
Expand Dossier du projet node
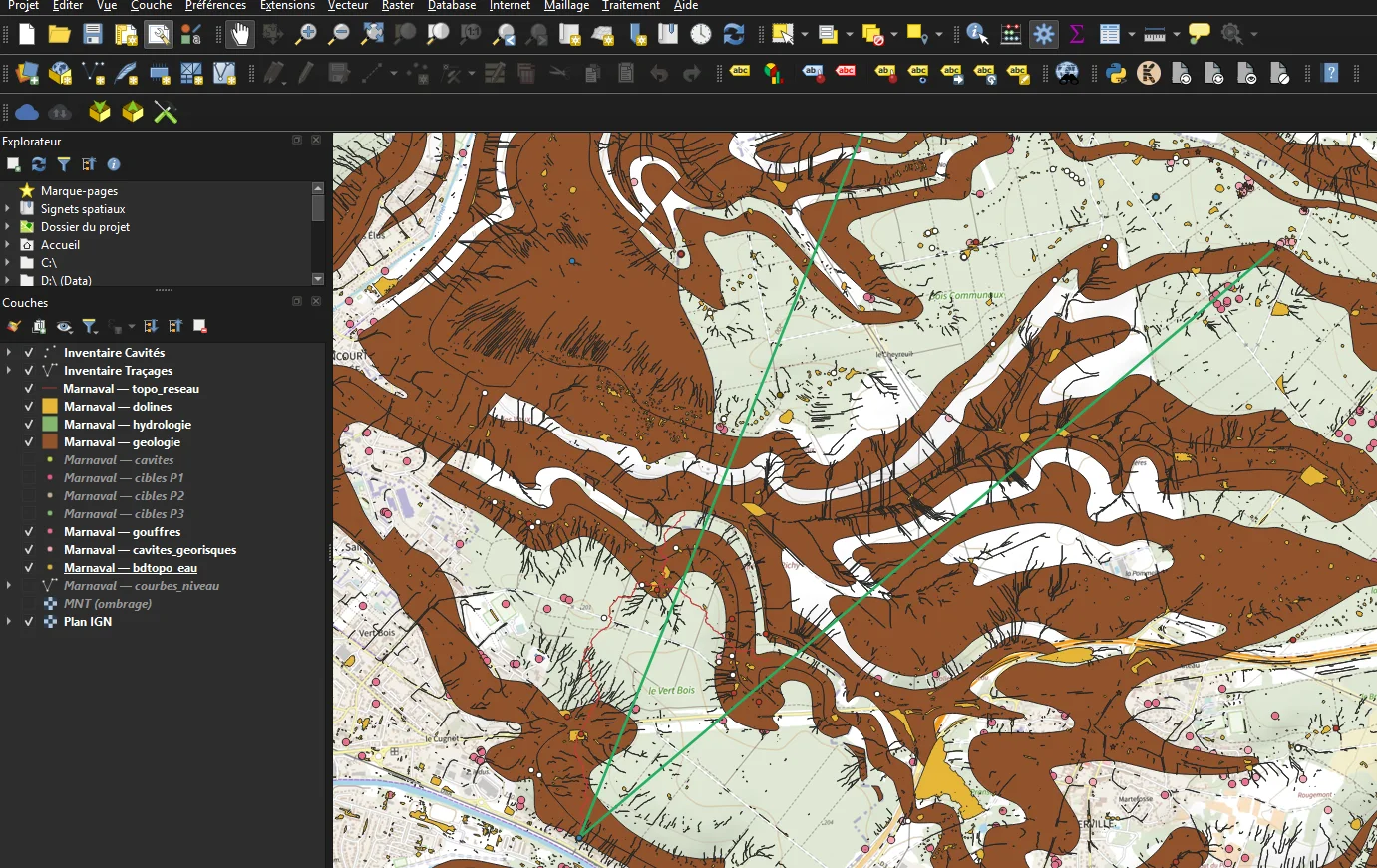[x=8, y=227]
